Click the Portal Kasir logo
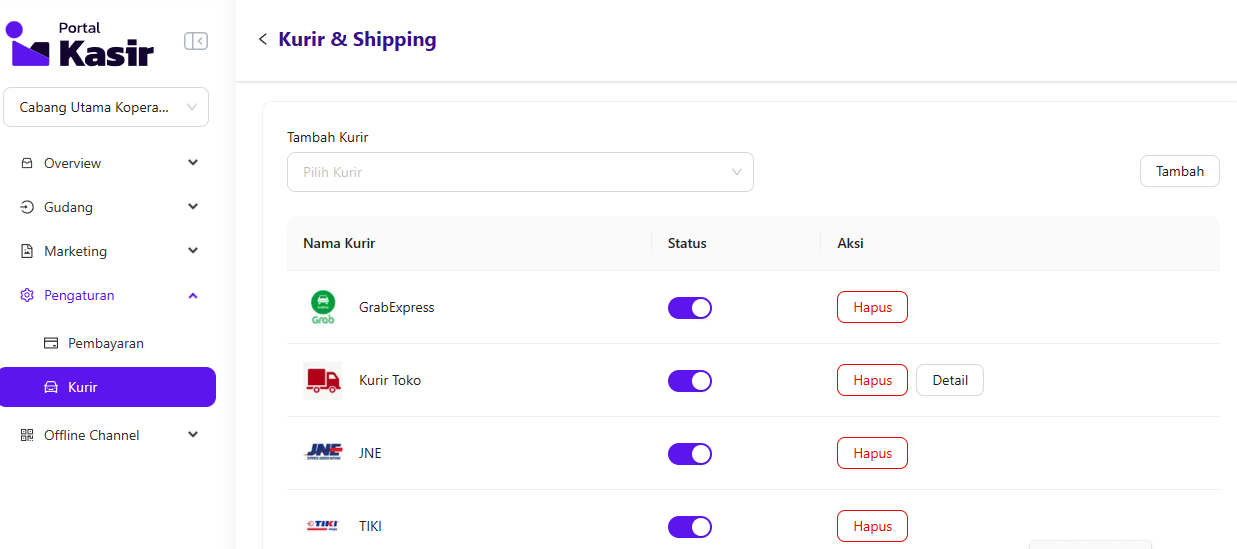The width and height of the screenshot is (1237, 549). point(80,44)
